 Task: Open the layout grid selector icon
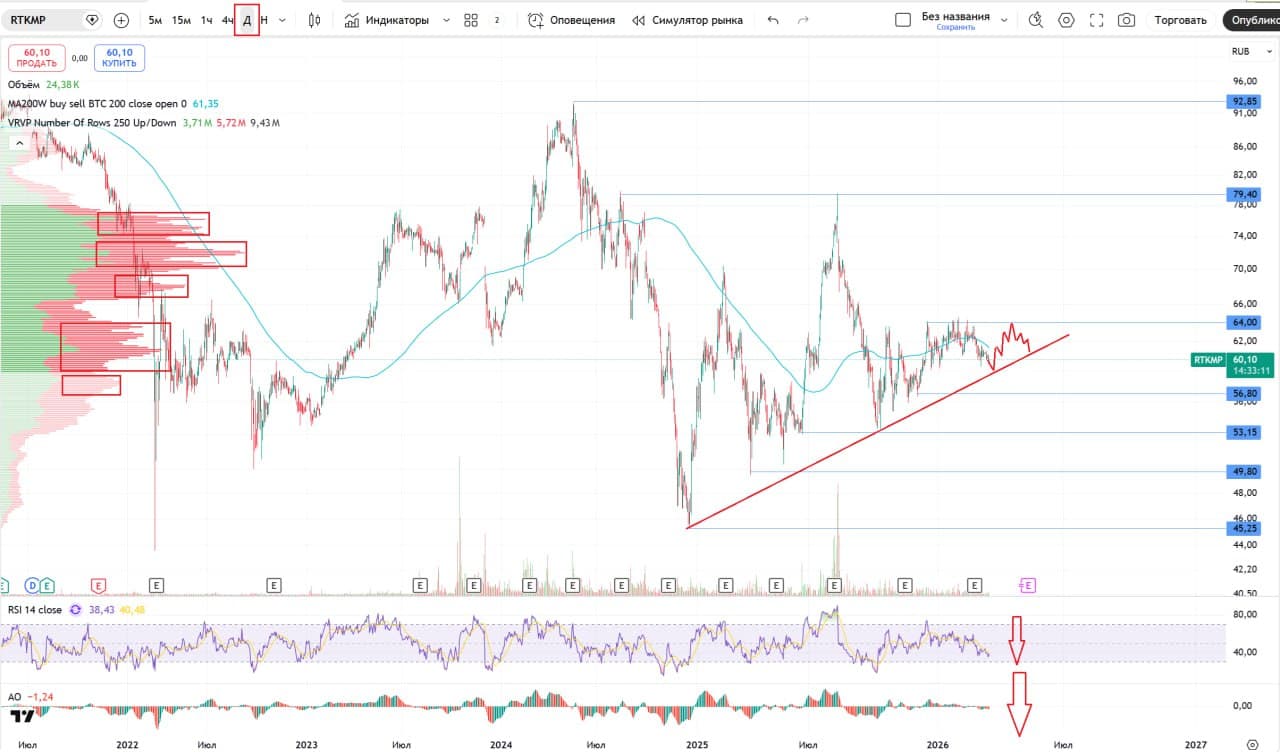coord(471,20)
